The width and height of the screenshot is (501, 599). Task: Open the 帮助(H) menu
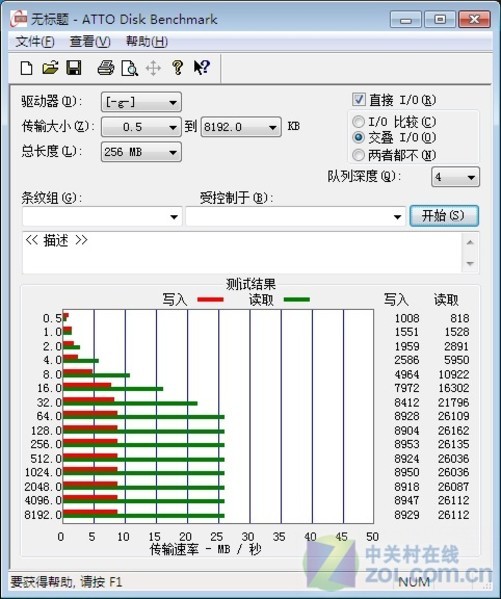click(x=147, y=41)
